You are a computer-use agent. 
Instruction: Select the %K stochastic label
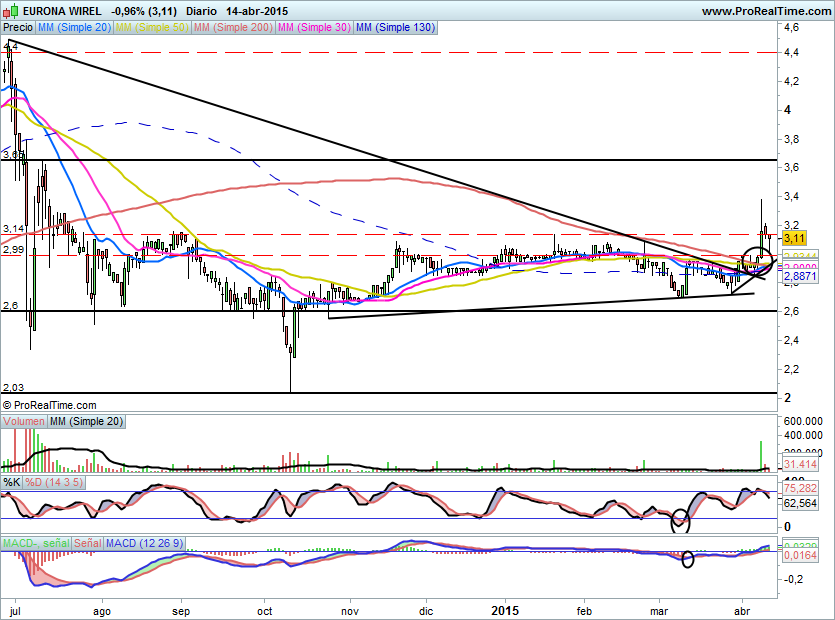point(12,482)
